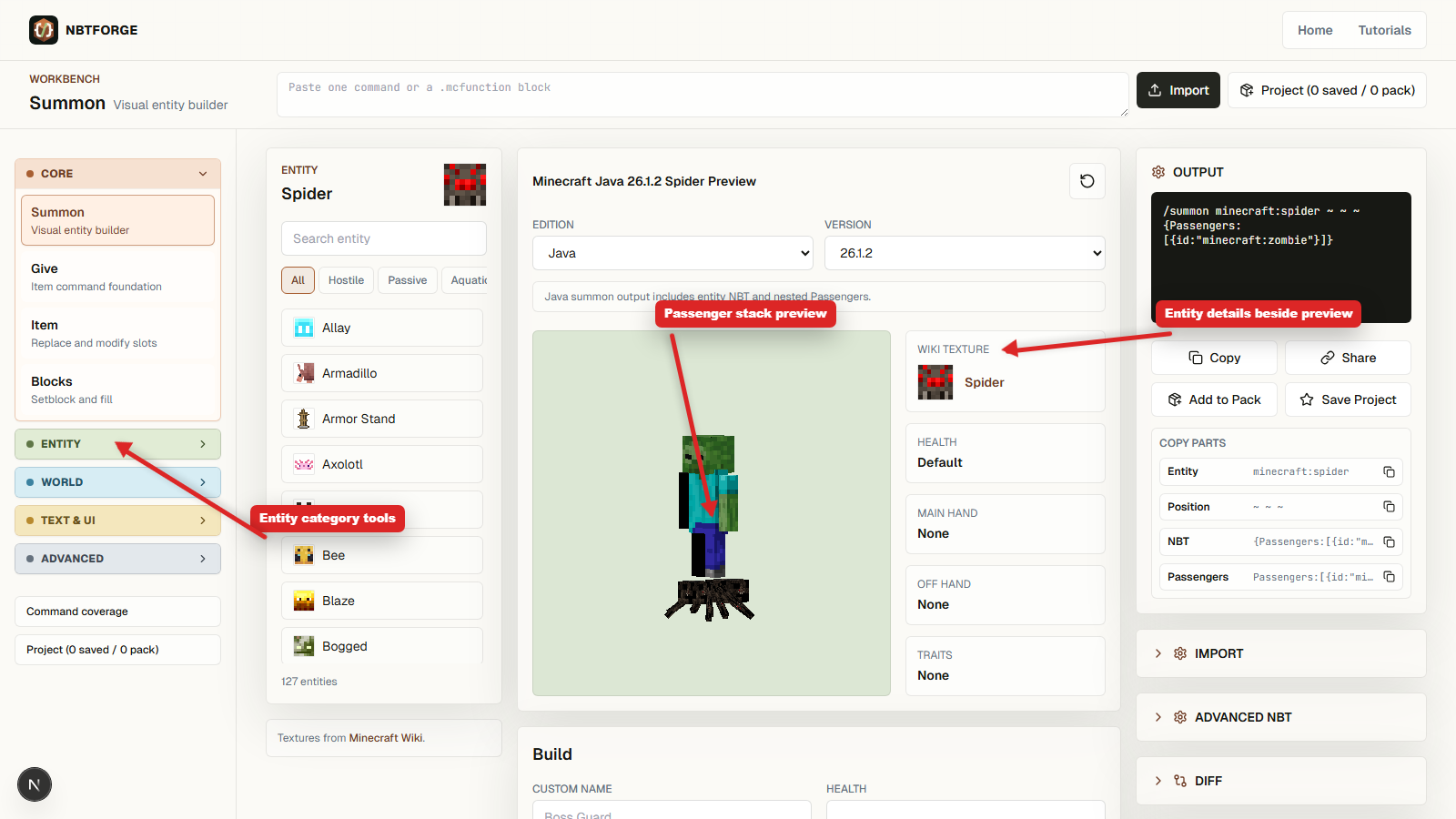
Task: Expand the WORLD category
Action: pos(117,482)
